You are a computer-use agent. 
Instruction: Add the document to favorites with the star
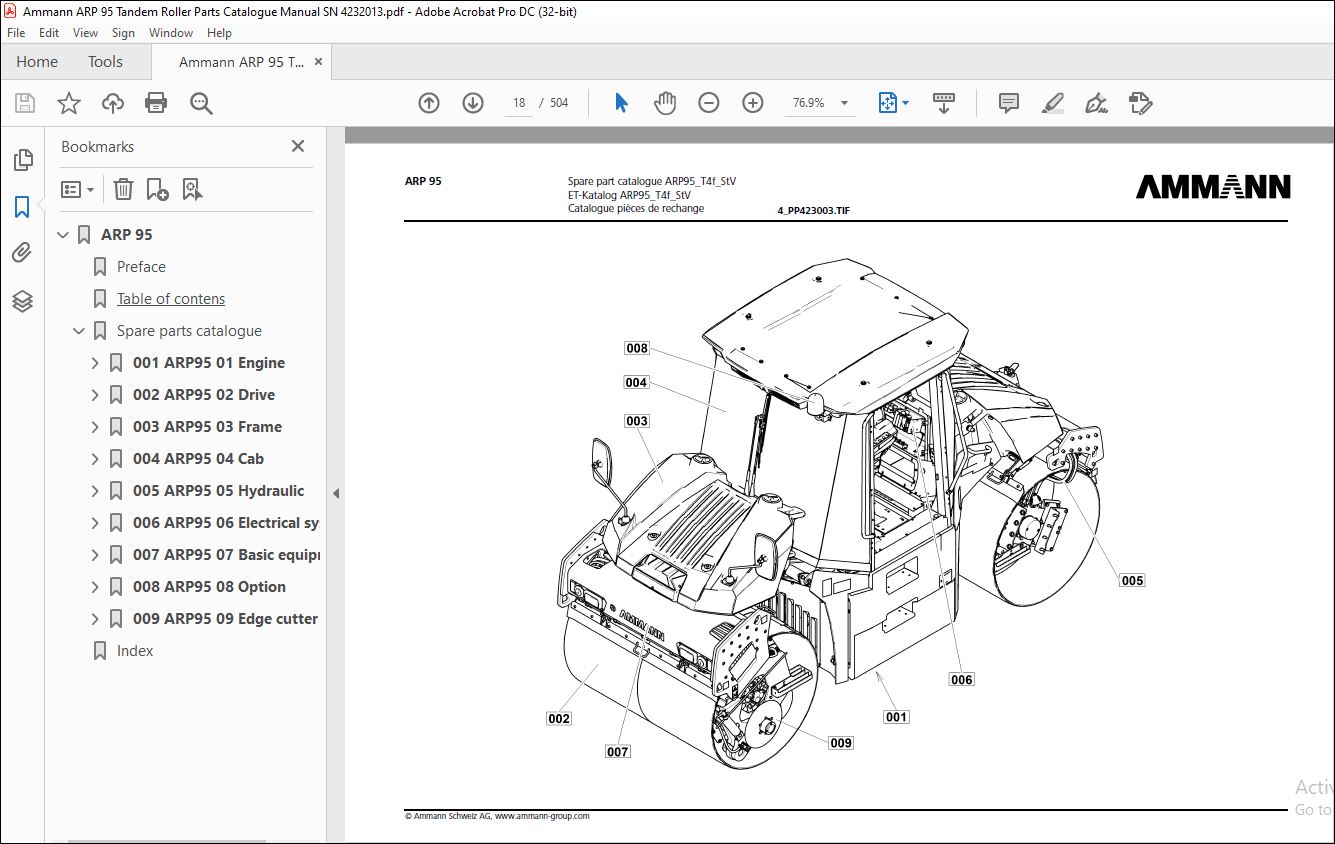pyautogui.click(x=69, y=103)
